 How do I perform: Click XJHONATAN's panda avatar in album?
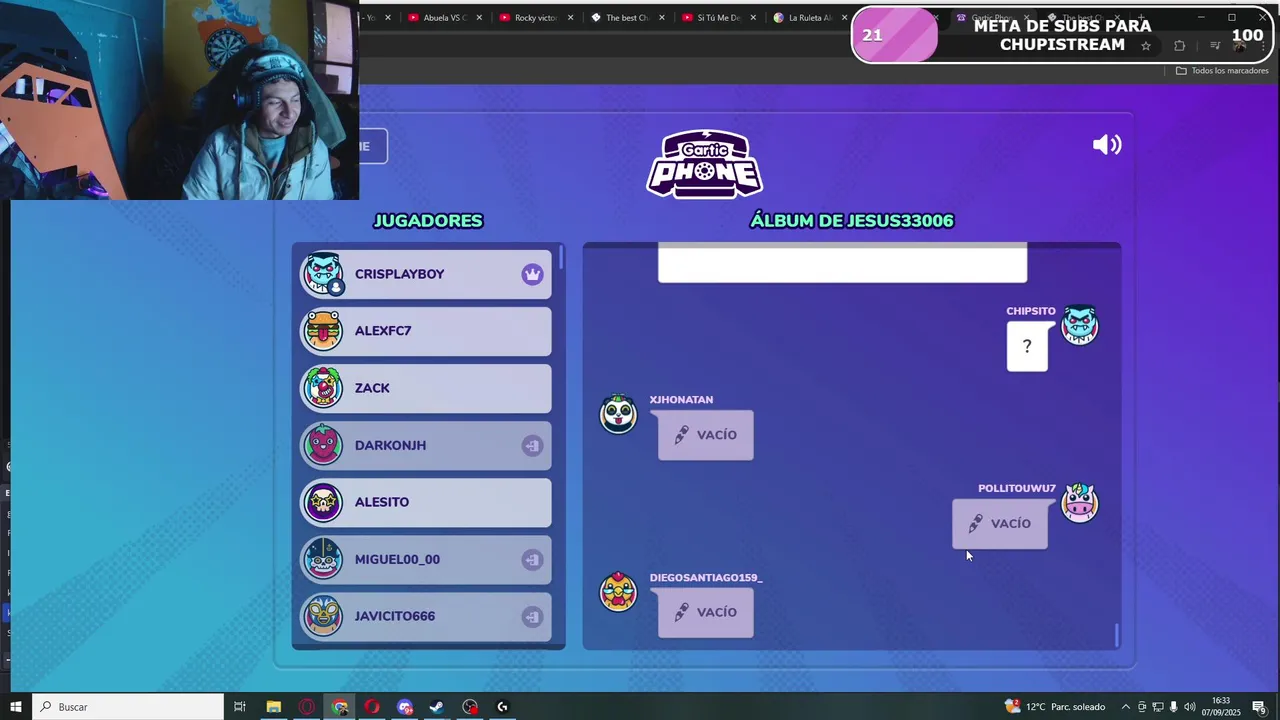[x=618, y=414]
